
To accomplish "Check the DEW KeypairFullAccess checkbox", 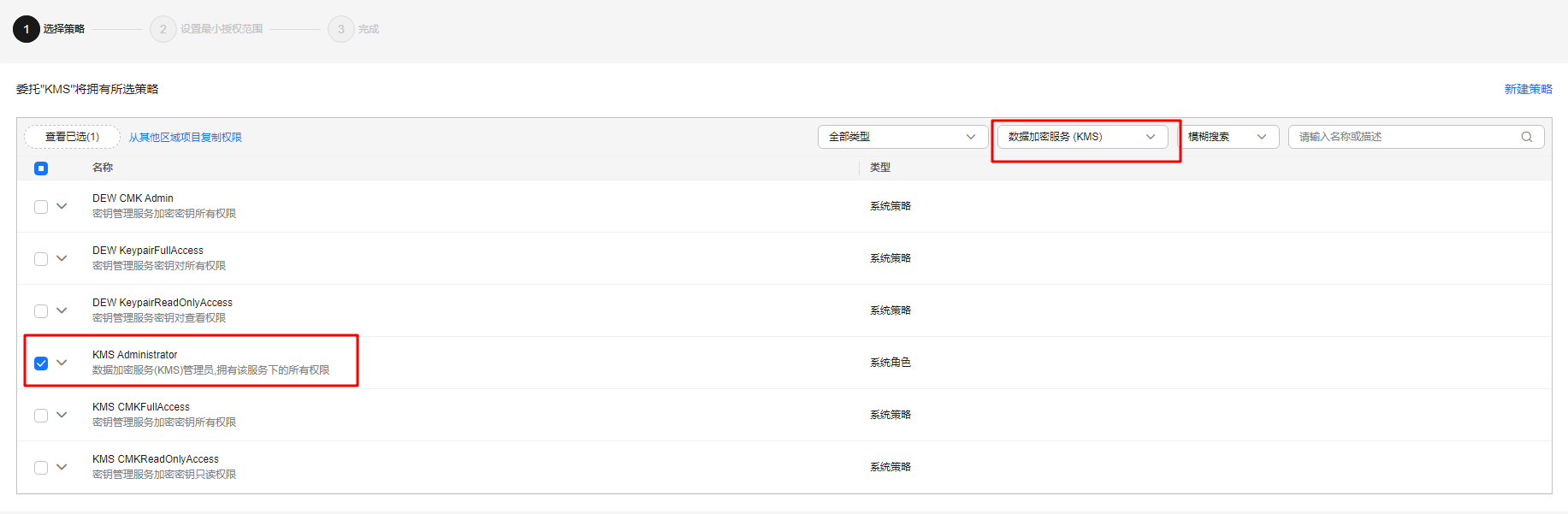I will click(x=41, y=259).
